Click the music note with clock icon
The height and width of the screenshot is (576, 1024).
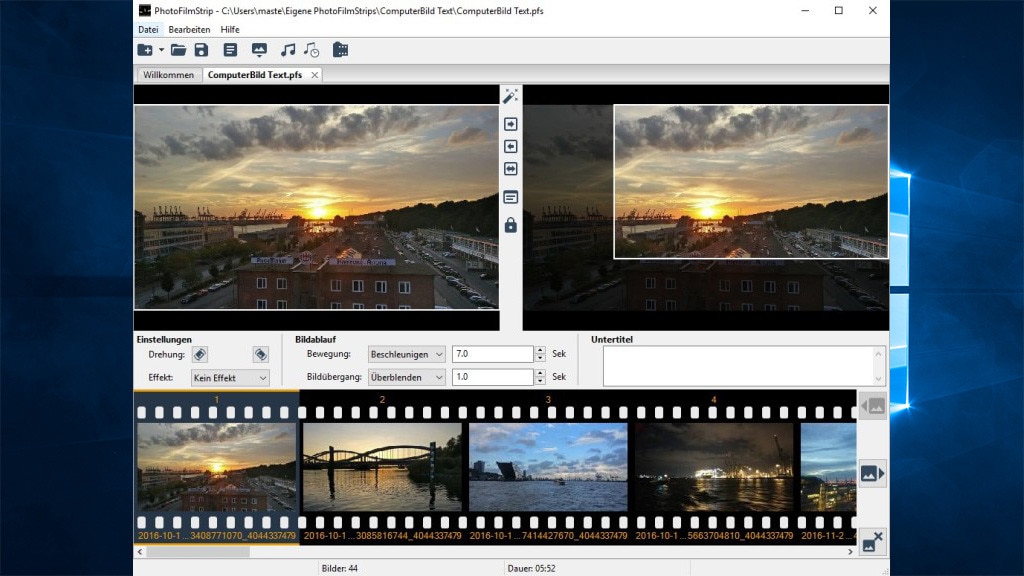coord(312,50)
